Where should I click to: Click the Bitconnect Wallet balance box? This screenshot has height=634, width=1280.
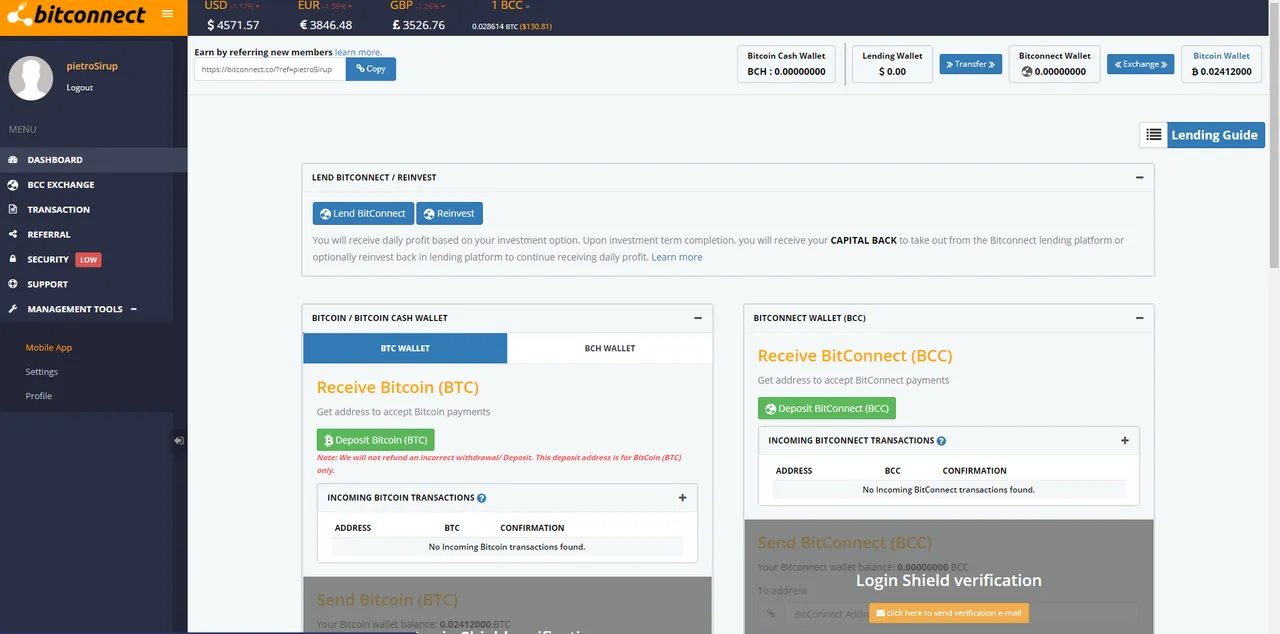tap(1055, 64)
